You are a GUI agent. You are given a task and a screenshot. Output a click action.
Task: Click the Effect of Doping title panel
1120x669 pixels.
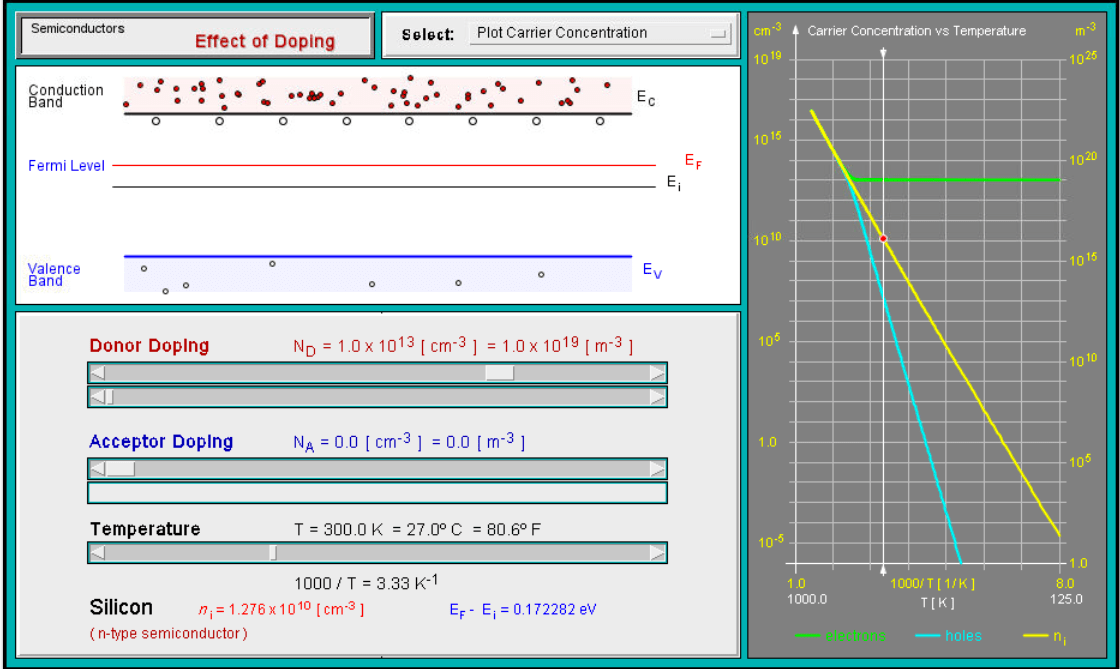[270, 41]
